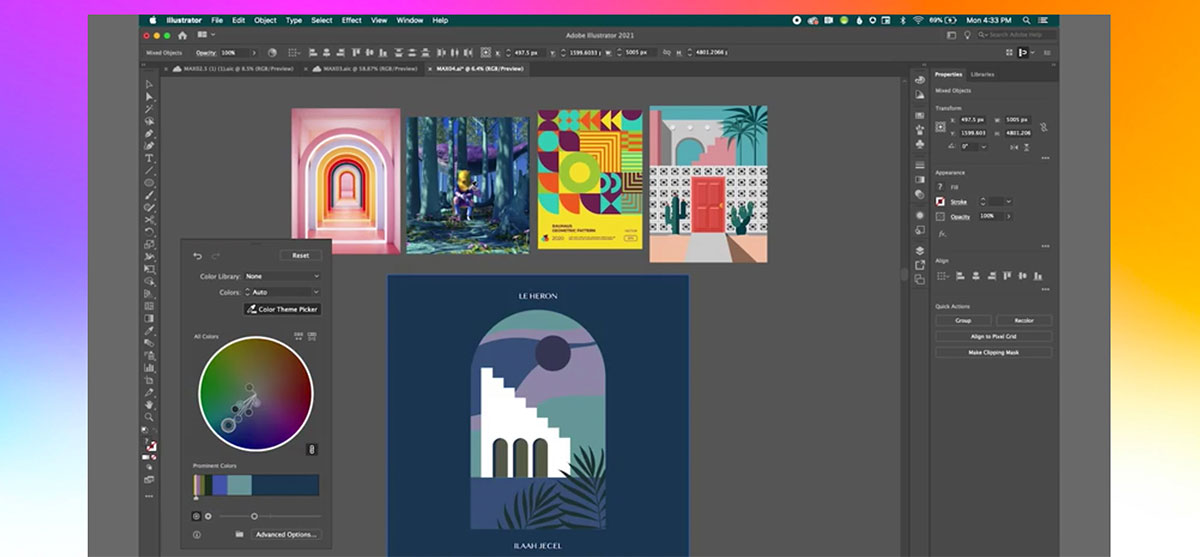This screenshot has height=557, width=1200.
Task: Click the Bauhaus geometric pattern artwork
Action: tap(589, 178)
